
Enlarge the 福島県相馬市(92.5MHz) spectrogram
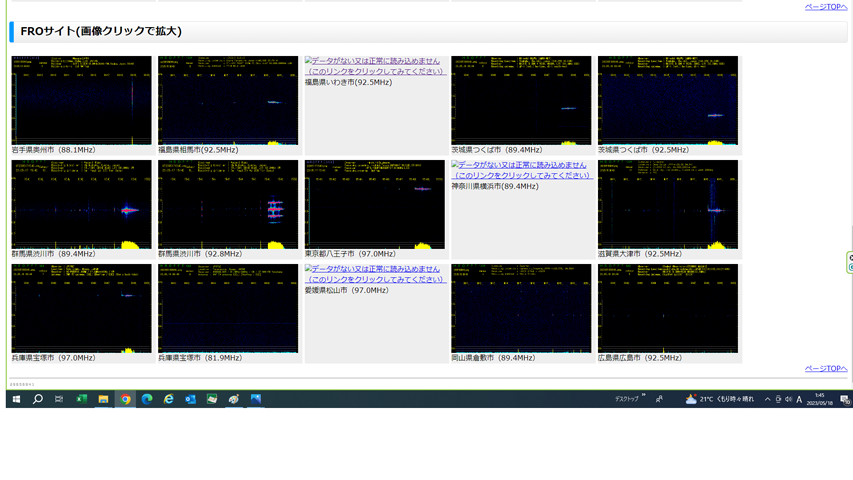pyautogui.click(x=228, y=100)
